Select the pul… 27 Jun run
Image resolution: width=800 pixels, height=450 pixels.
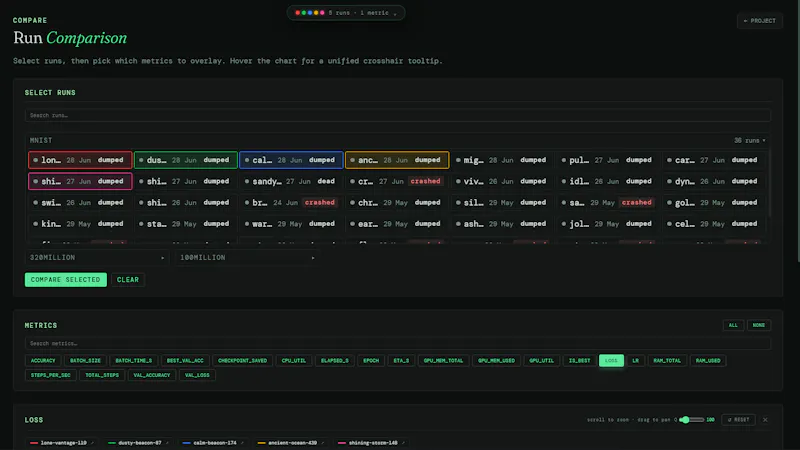pos(608,160)
